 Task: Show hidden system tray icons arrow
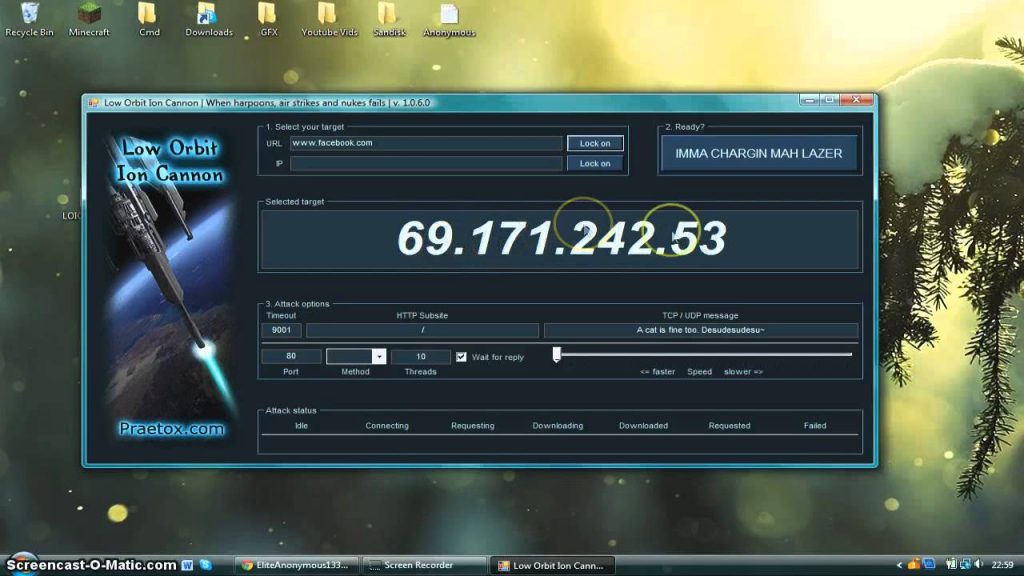(899, 566)
